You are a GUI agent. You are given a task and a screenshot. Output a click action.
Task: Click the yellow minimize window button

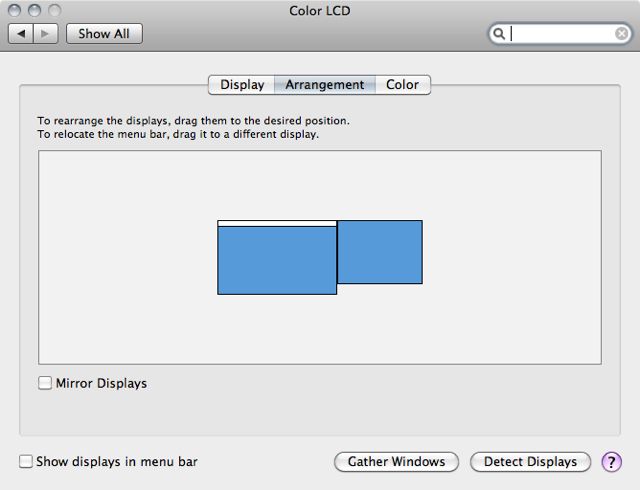click(35, 10)
